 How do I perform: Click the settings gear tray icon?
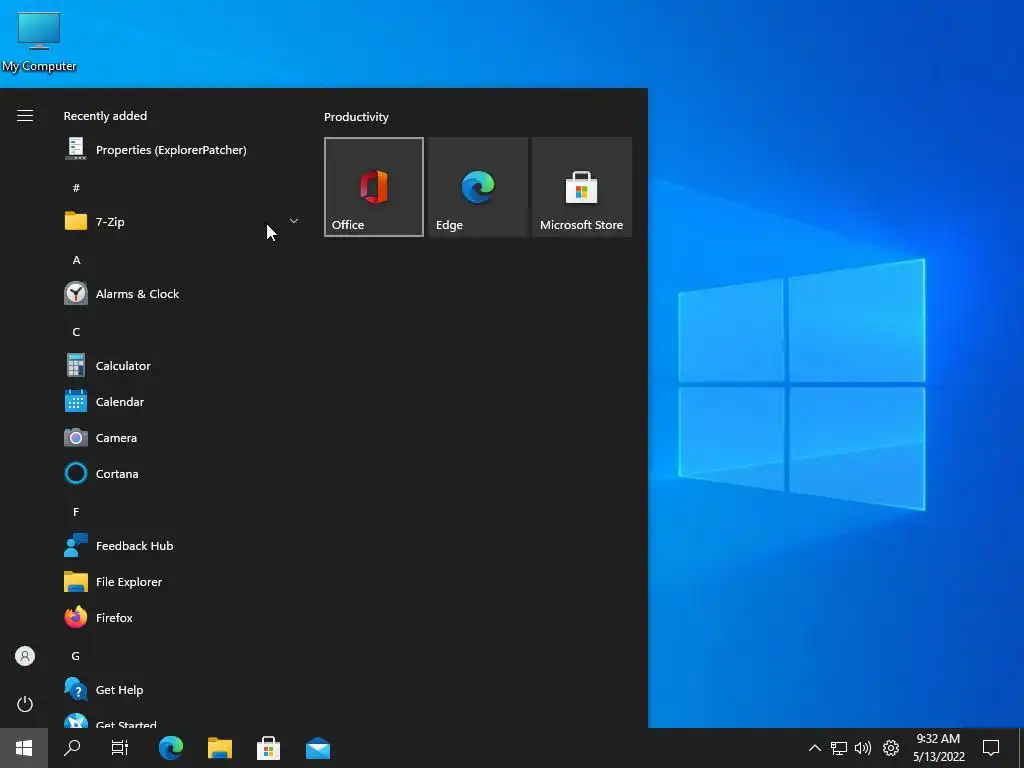(891, 748)
